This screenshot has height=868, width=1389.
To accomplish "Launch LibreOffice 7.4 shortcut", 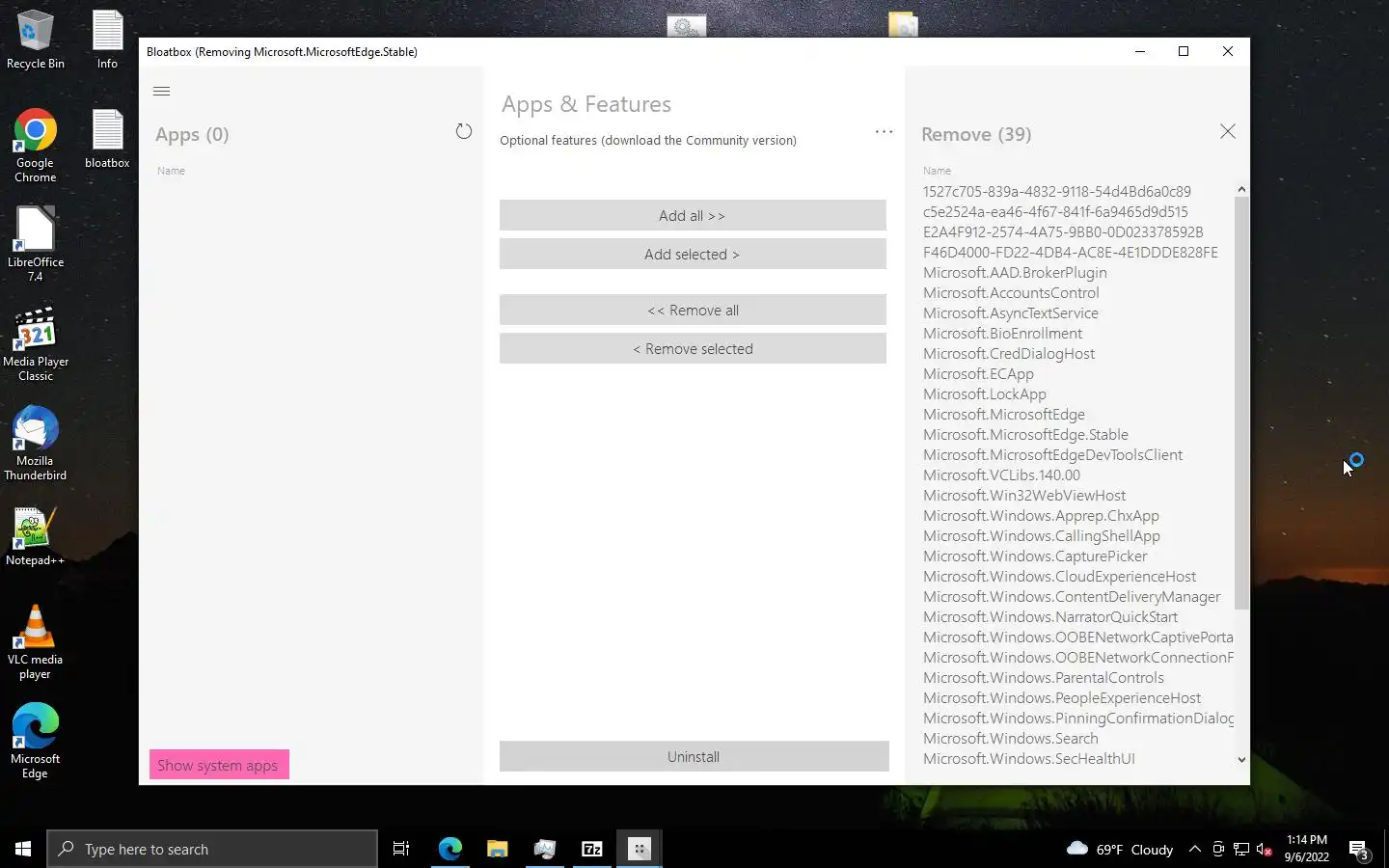I will (x=36, y=244).
